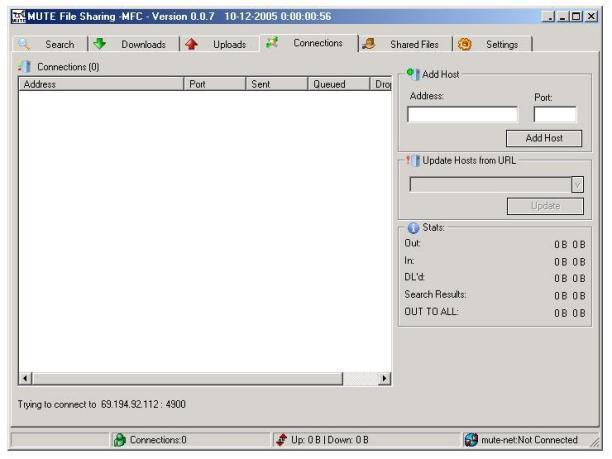The width and height of the screenshot is (612, 459).
Task: Click the Settings tab gear icon
Action: [465, 44]
